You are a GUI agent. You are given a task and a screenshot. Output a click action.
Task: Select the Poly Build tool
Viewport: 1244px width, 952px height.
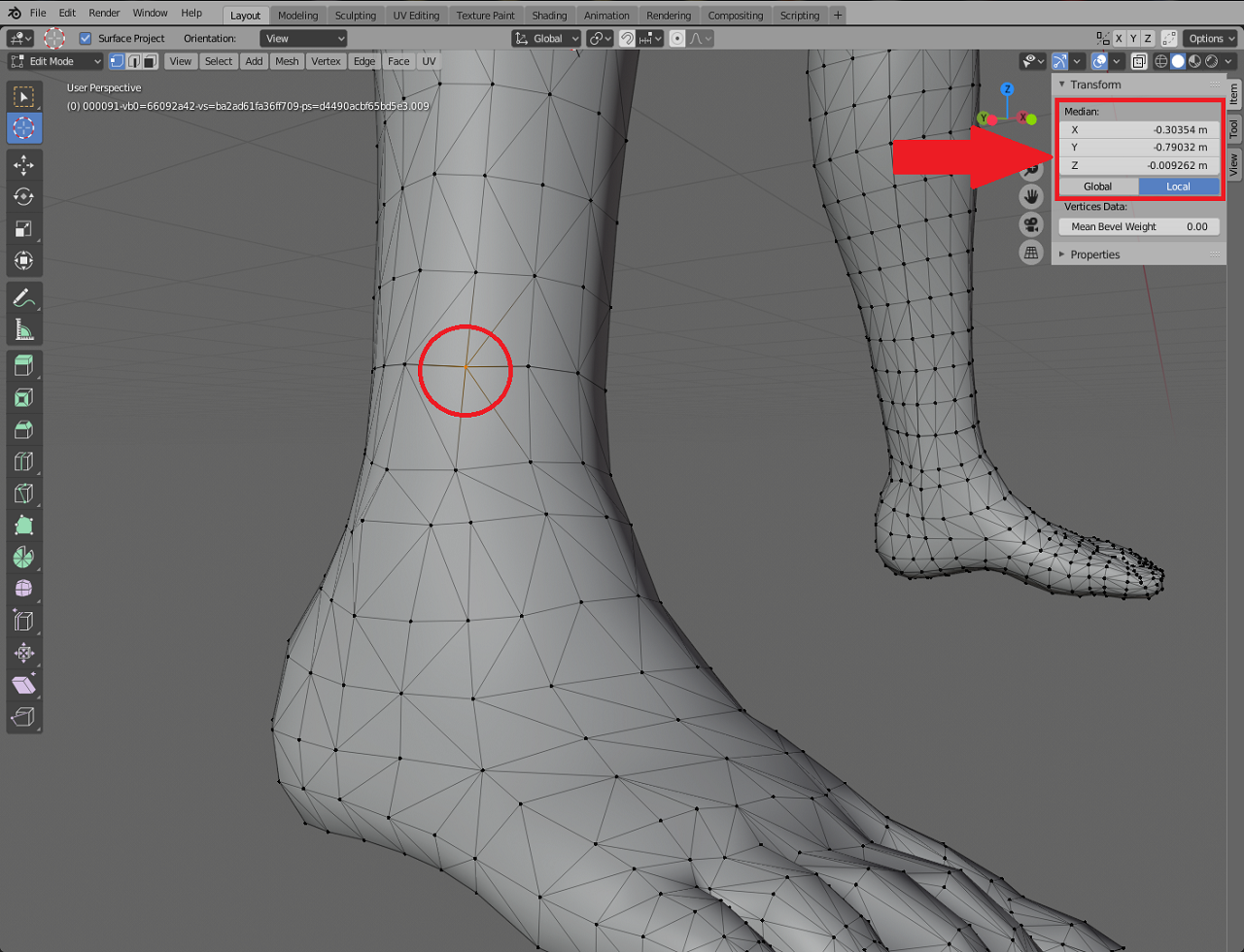click(x=24, y=526)
